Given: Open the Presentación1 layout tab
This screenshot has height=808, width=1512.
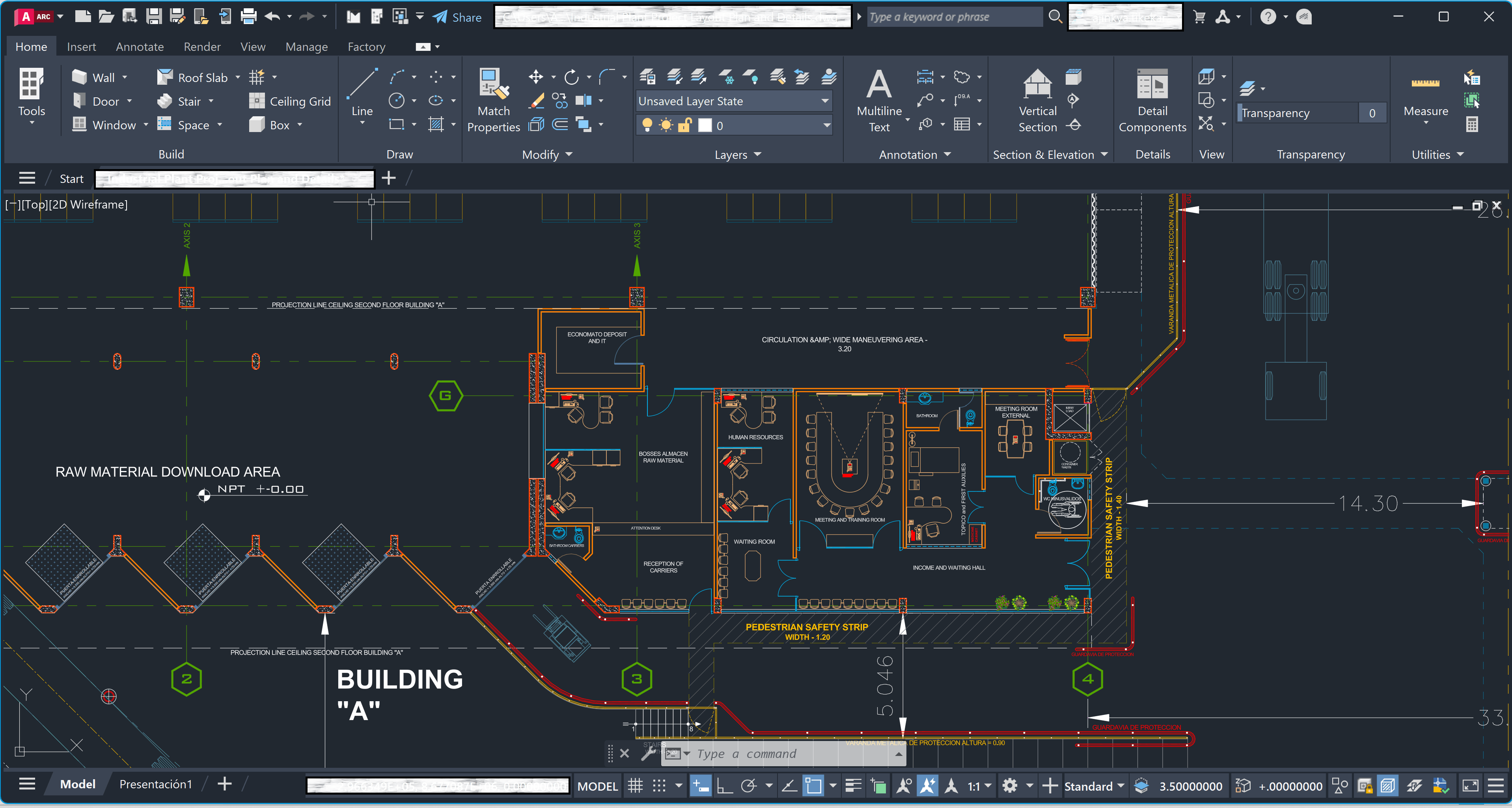Looking at the screenshot, I should coord(156,784).
